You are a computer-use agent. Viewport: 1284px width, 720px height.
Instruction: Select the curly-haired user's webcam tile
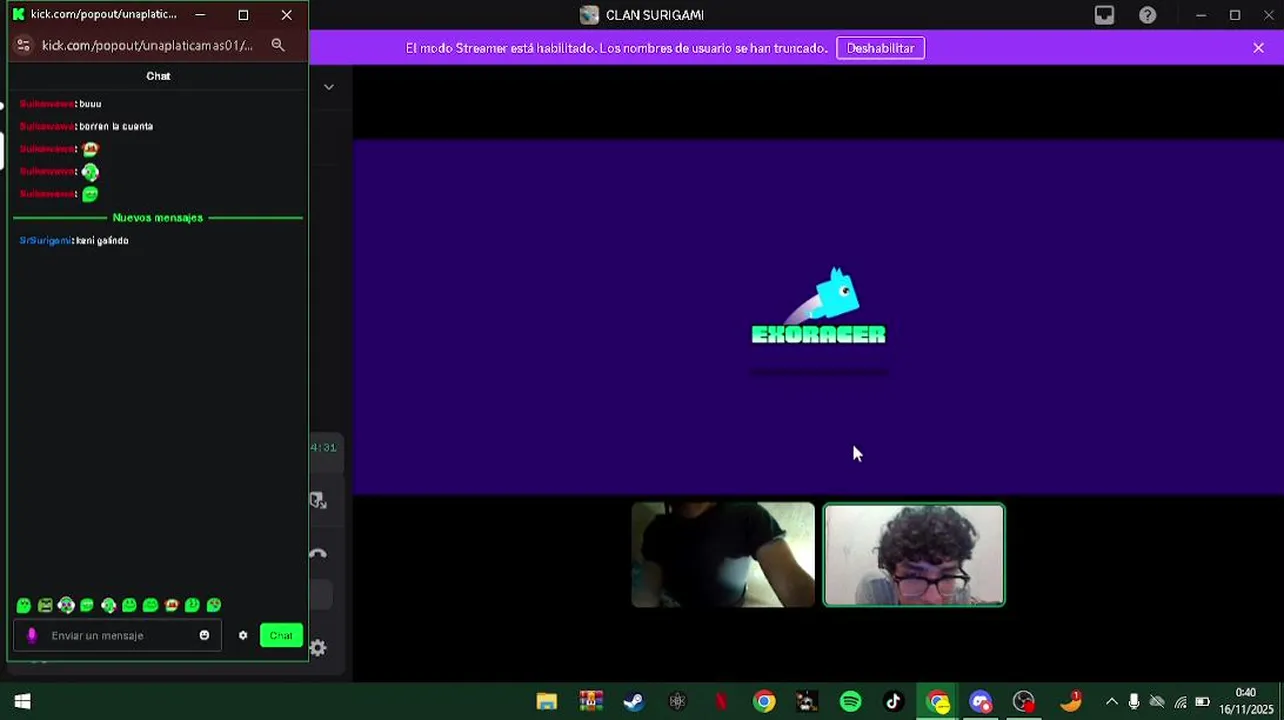[914, 555]
